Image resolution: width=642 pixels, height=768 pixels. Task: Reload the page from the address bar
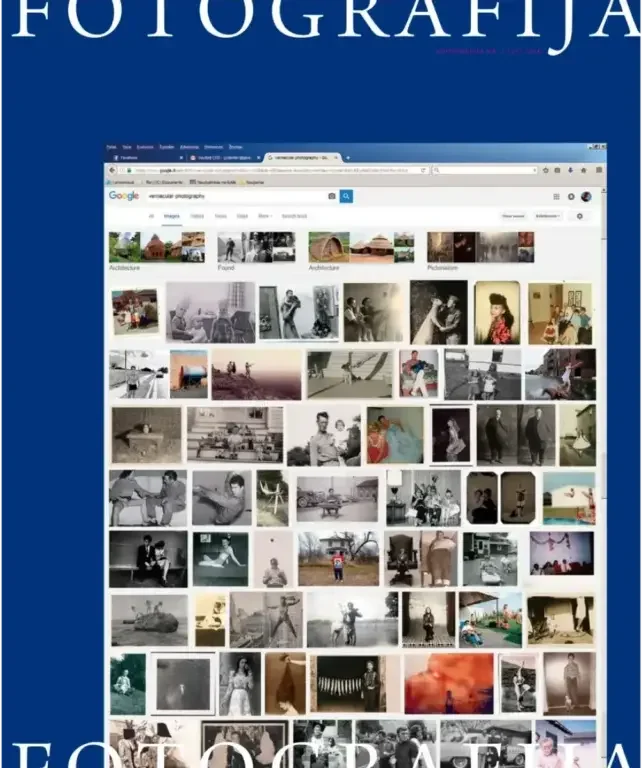tap(423, 170)
